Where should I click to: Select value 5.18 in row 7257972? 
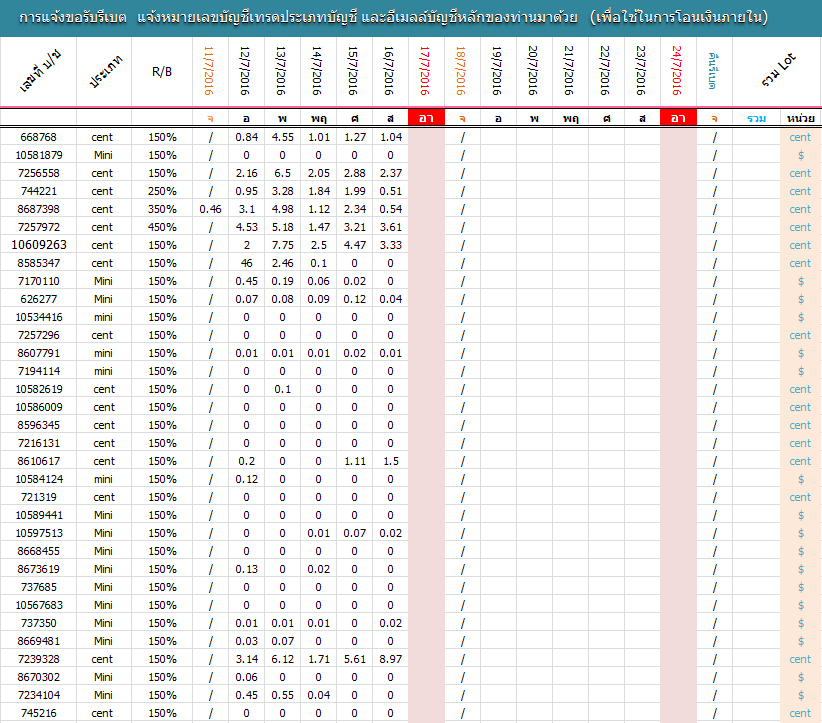click(283, 227)
